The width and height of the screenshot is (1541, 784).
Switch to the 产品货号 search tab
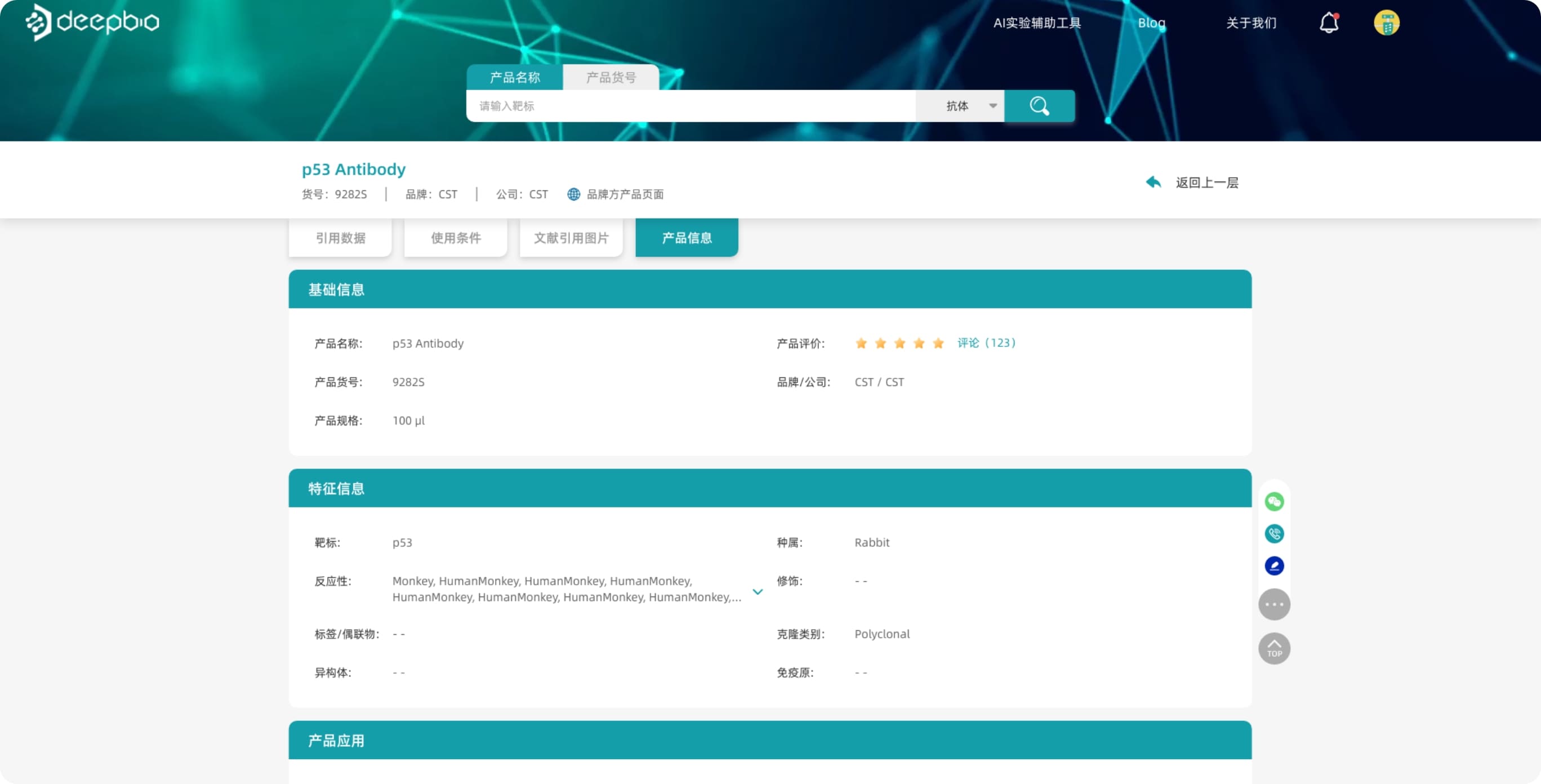(x=610, y=77)
